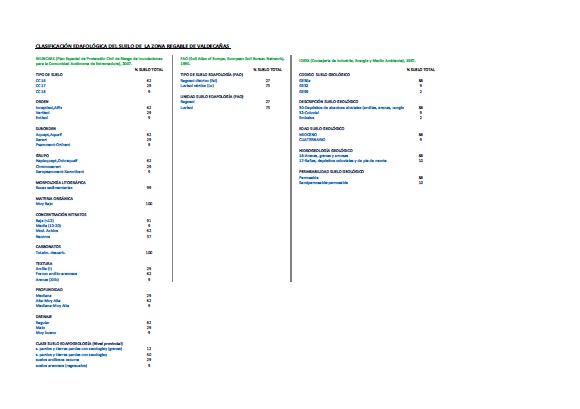Select the ORDEN section heading
The width and height of the screenshot is (580, 409).
[42, 102]
